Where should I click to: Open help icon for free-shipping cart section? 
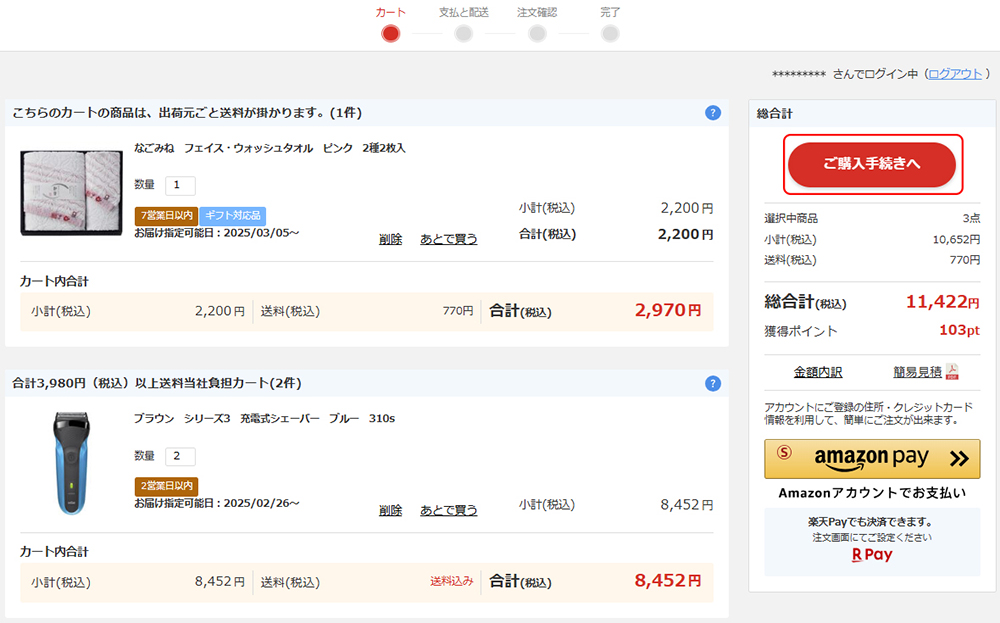coord(712,383)
